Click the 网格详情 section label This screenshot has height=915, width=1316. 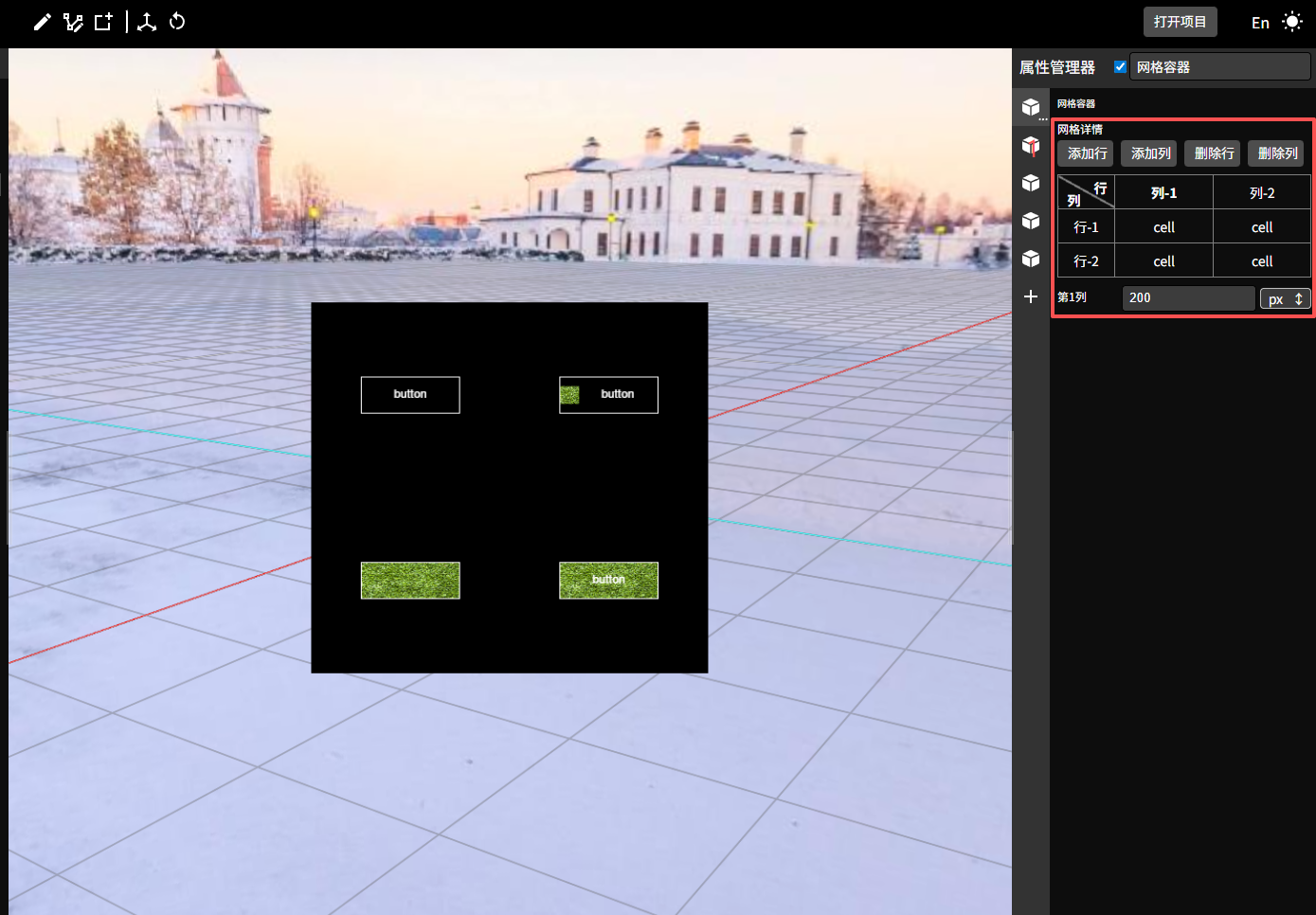pos(1080,129)
